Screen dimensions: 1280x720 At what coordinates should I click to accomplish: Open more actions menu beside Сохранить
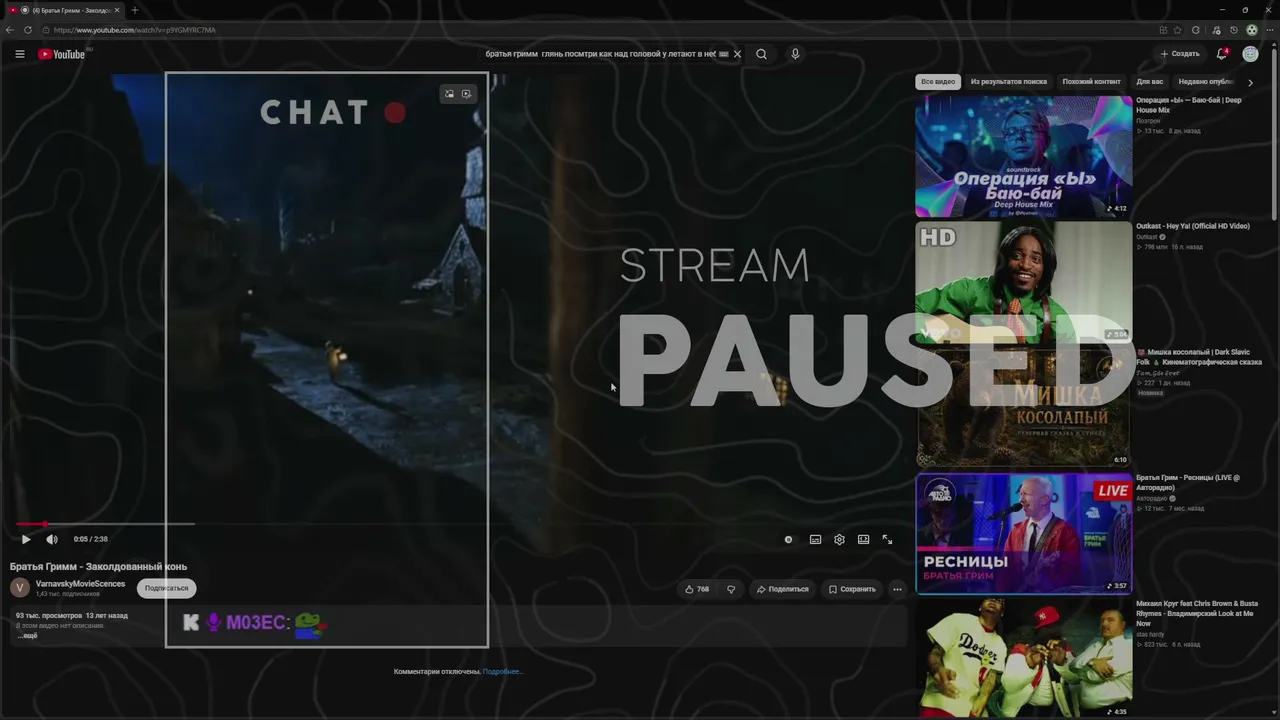(x=897, y=589)
